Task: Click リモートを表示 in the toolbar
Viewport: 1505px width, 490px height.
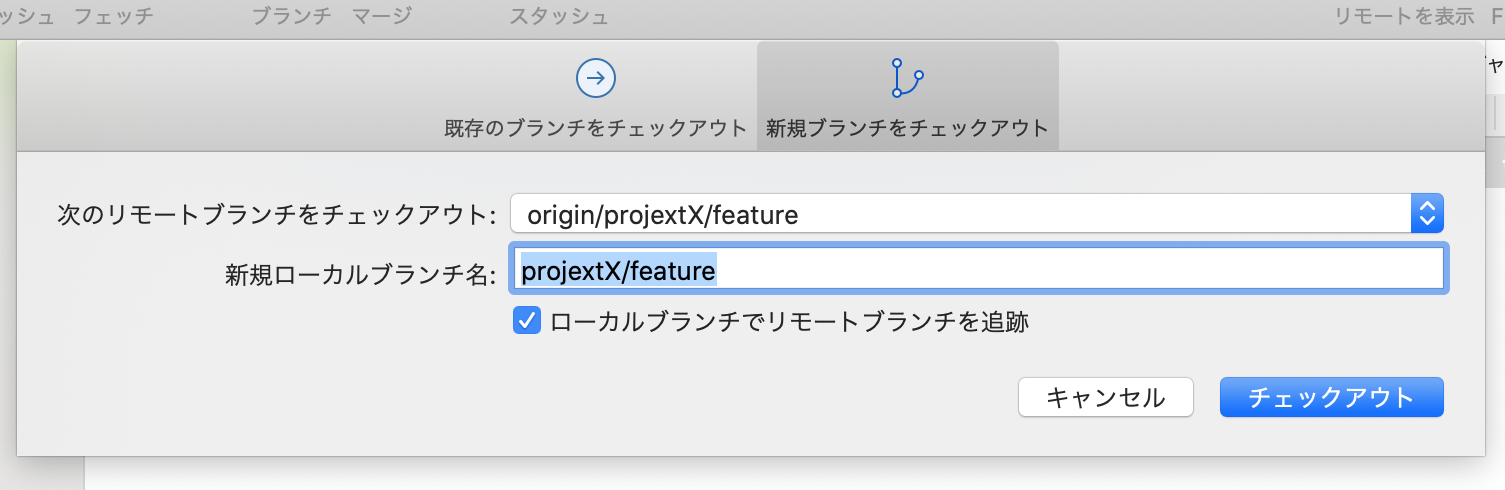Action: 1405,16
